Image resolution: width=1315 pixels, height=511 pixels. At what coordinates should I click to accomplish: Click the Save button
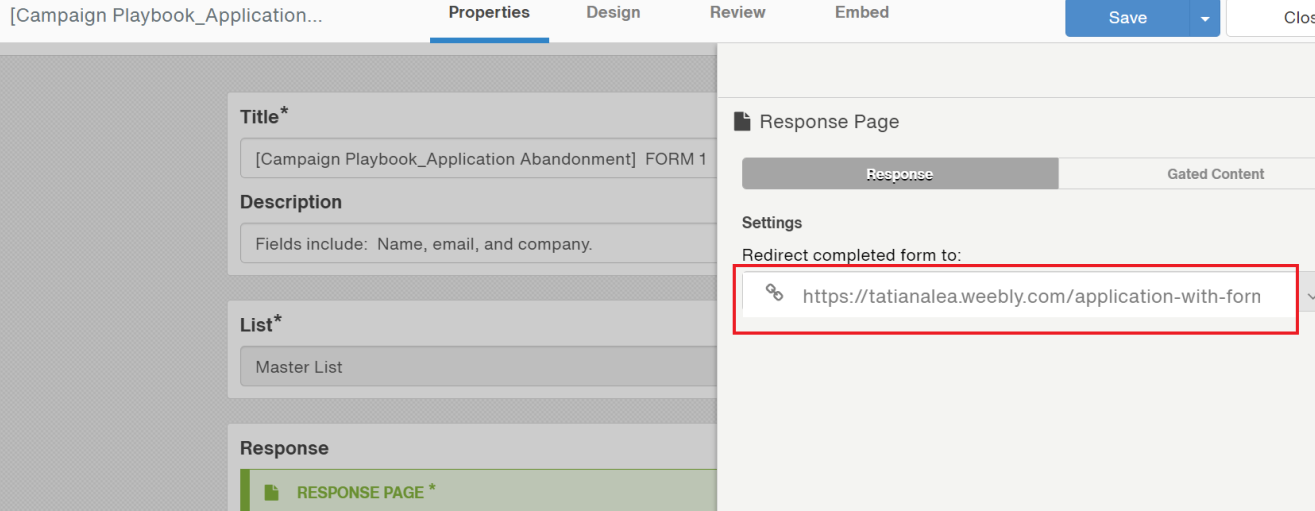[1127, 18]
